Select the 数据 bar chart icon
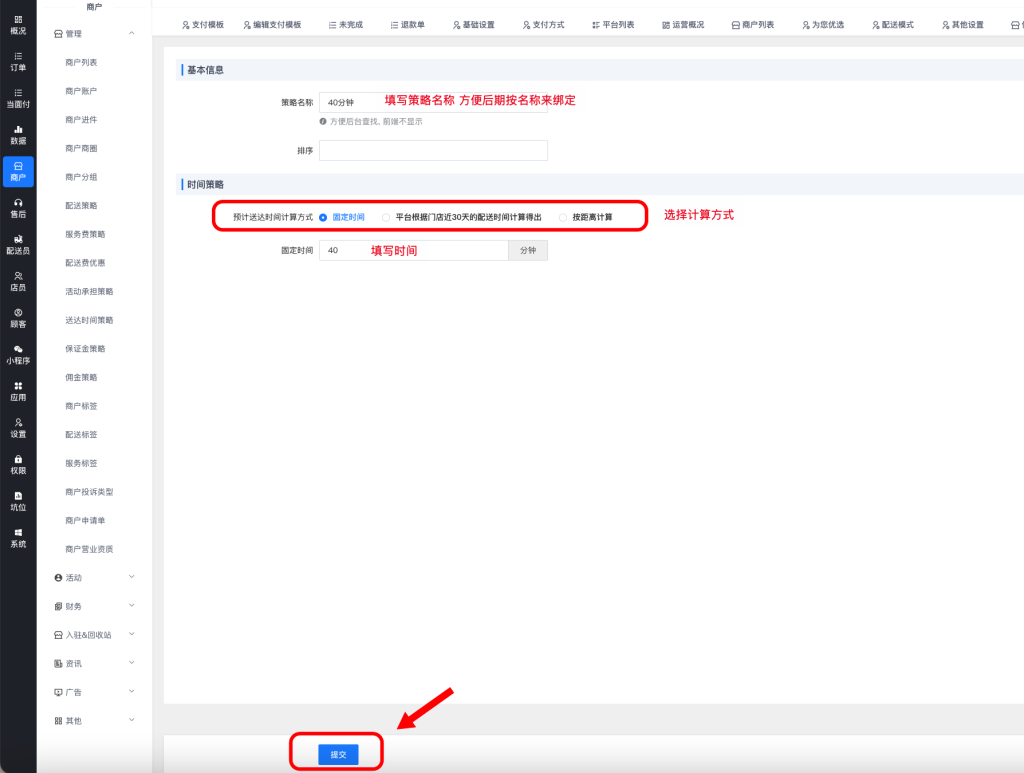The height and width of the screenshot is (773, 1024). pyautogui.click(x=18, y=129)
